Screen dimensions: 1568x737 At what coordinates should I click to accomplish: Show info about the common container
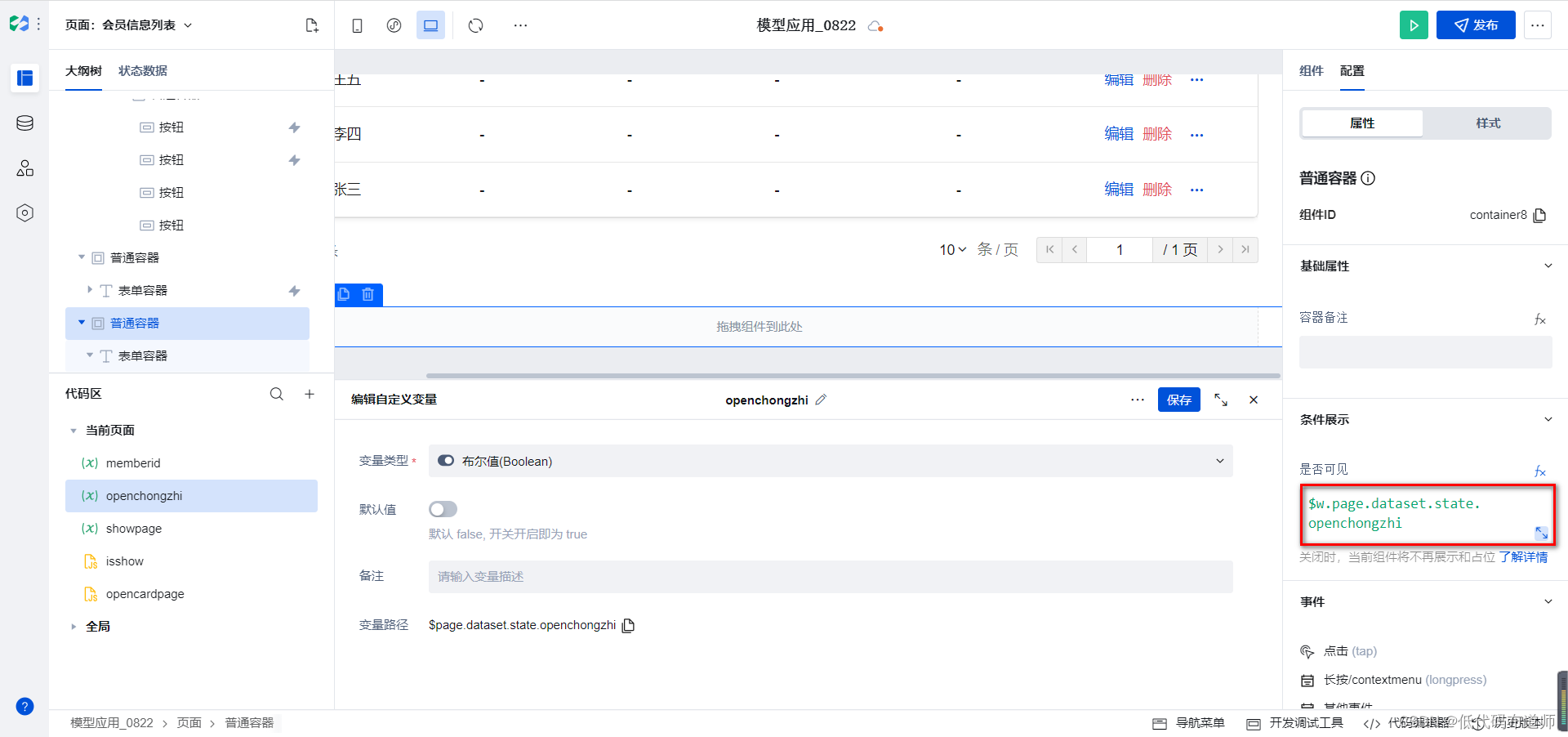tap(1368, 178)
